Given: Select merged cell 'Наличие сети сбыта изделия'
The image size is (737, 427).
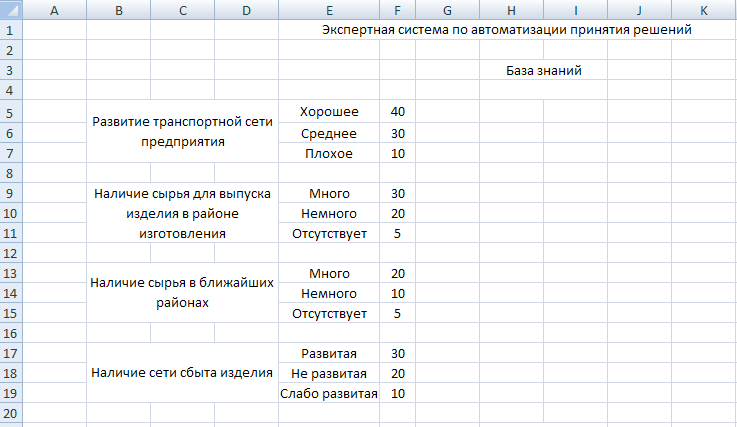Looking at the screenshot, I should click(x=182, y=373).
